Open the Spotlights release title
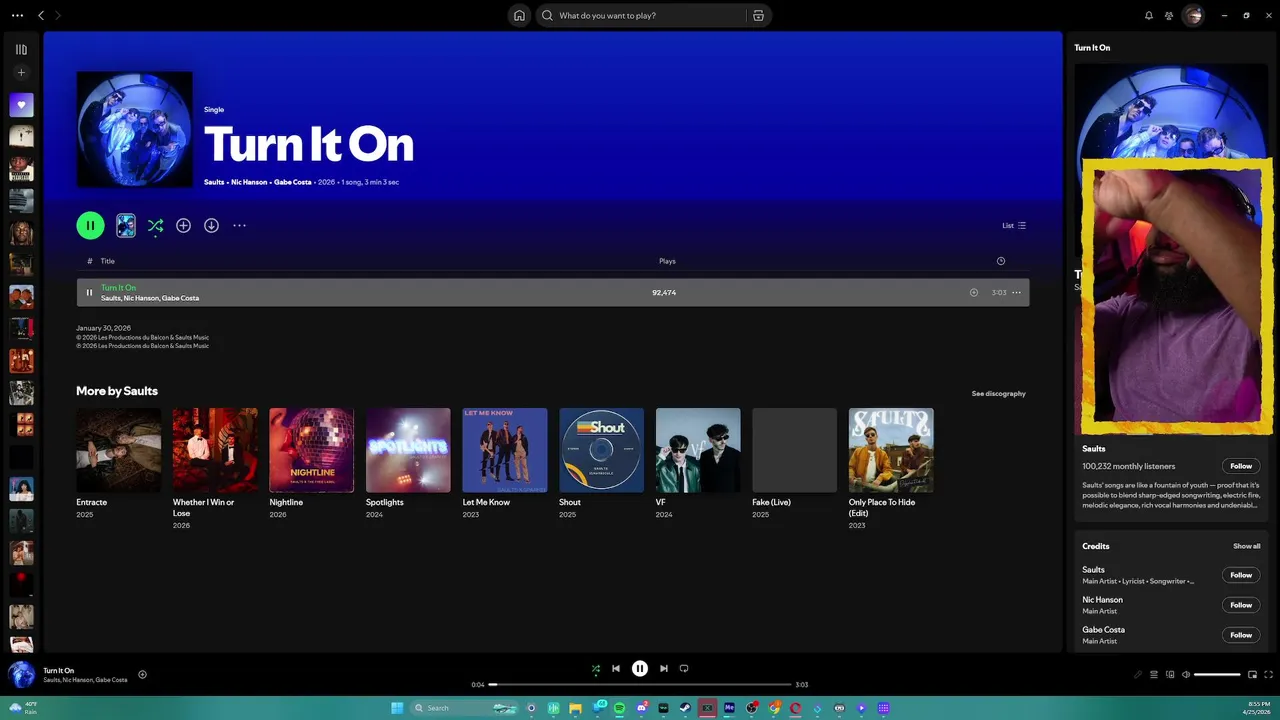 (x=385, y=502)
